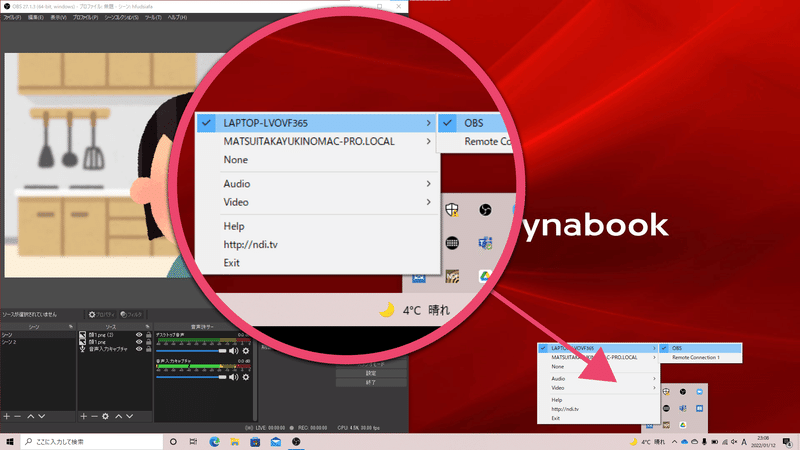The height and width of the screenshot is (450, 800).
Task: Click the Google Drive icon in the tray overflow
Action: (683, 424)
